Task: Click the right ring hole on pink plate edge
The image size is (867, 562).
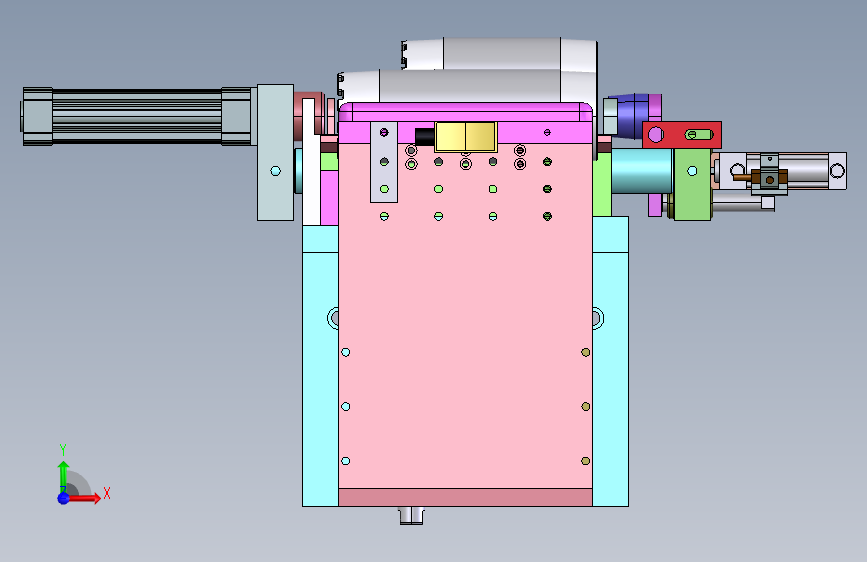Action: click(597, 318)
